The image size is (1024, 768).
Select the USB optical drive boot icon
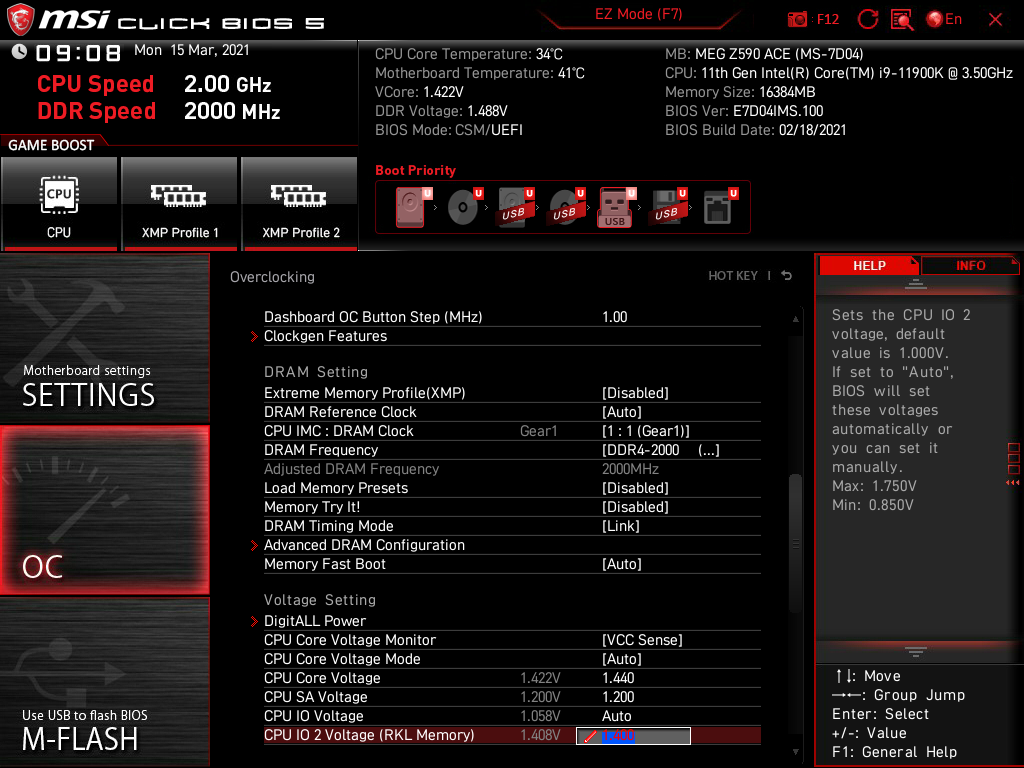pyautogui.click(x=567, y=207)
